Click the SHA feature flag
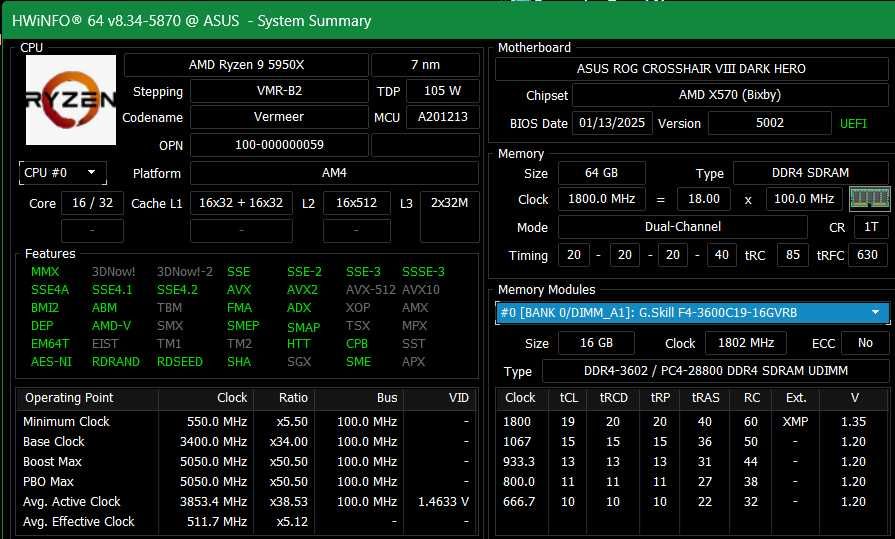 (x=239, y=362)
